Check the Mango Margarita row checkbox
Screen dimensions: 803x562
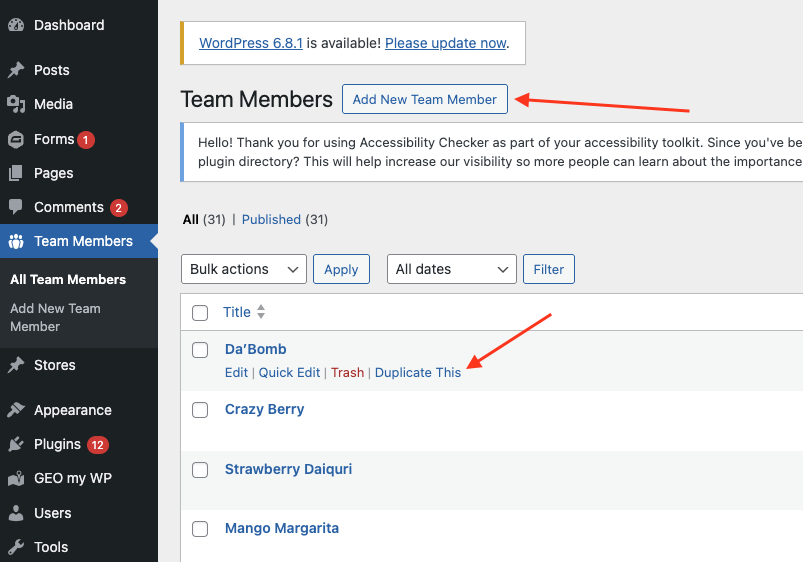coord(200,529)
